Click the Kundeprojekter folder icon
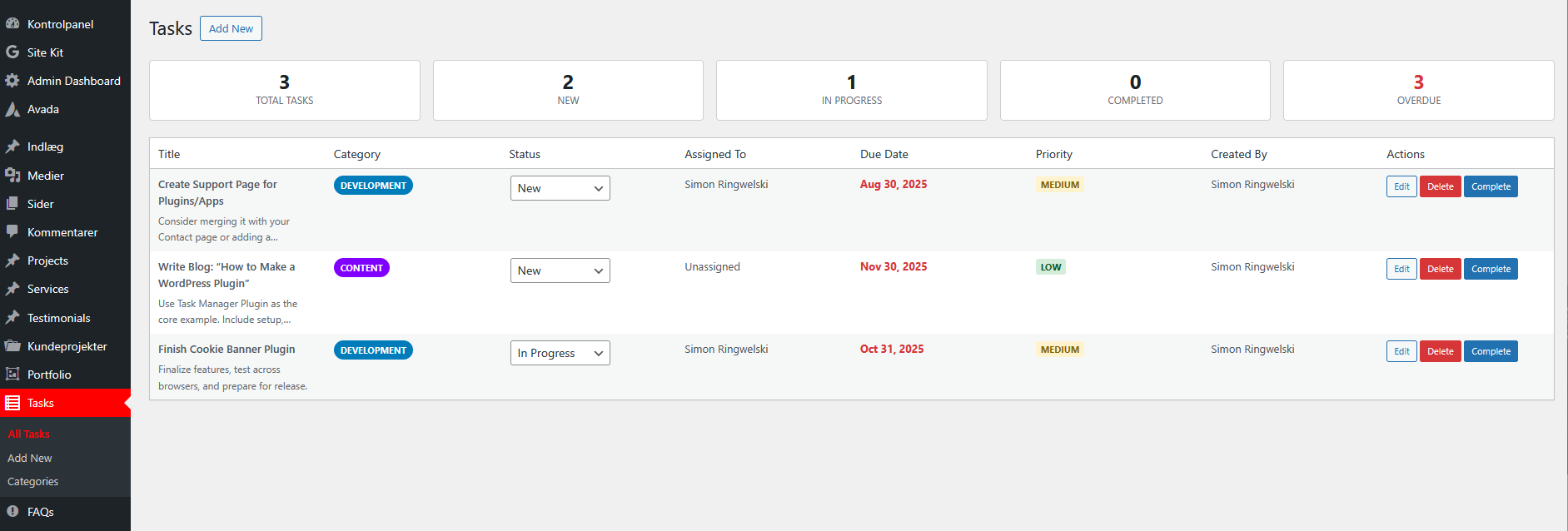 [x=12, y=345]
